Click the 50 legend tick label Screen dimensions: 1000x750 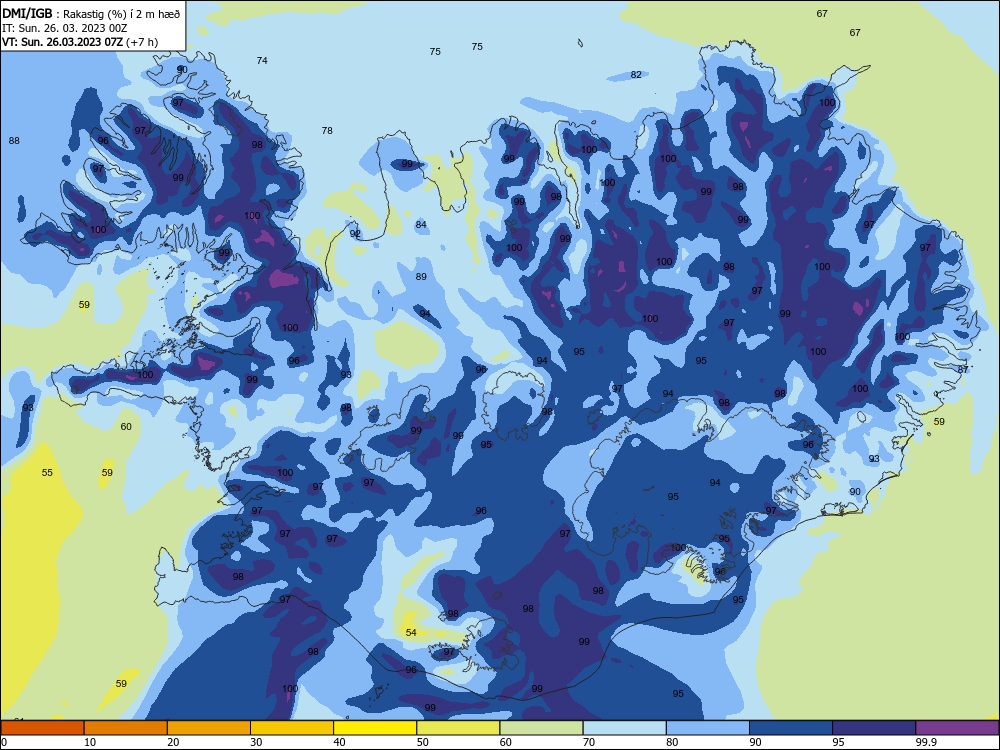point(422,742)
